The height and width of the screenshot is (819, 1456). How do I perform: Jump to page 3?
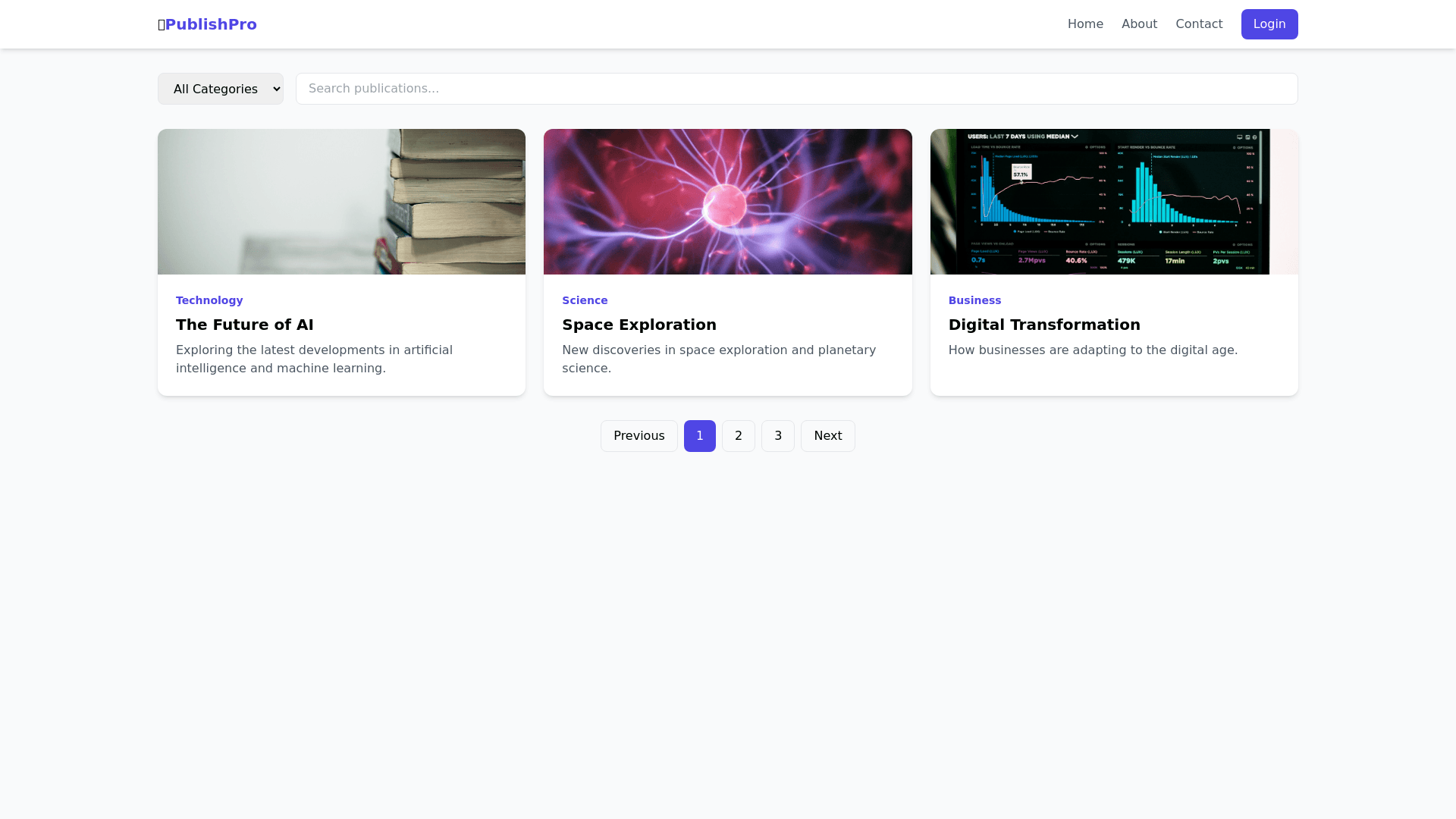click(777, 436)
